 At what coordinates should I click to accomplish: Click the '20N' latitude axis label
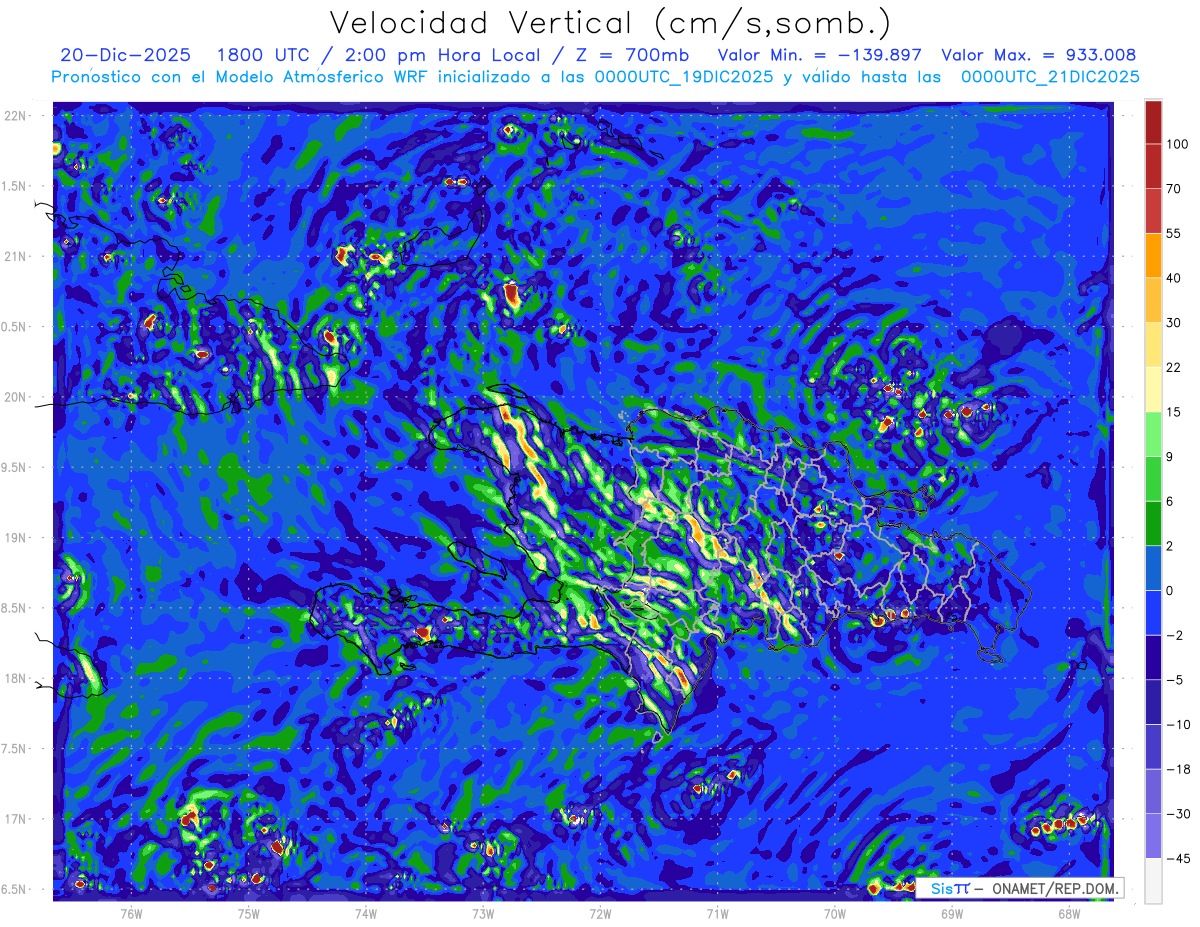coord(16,397)
